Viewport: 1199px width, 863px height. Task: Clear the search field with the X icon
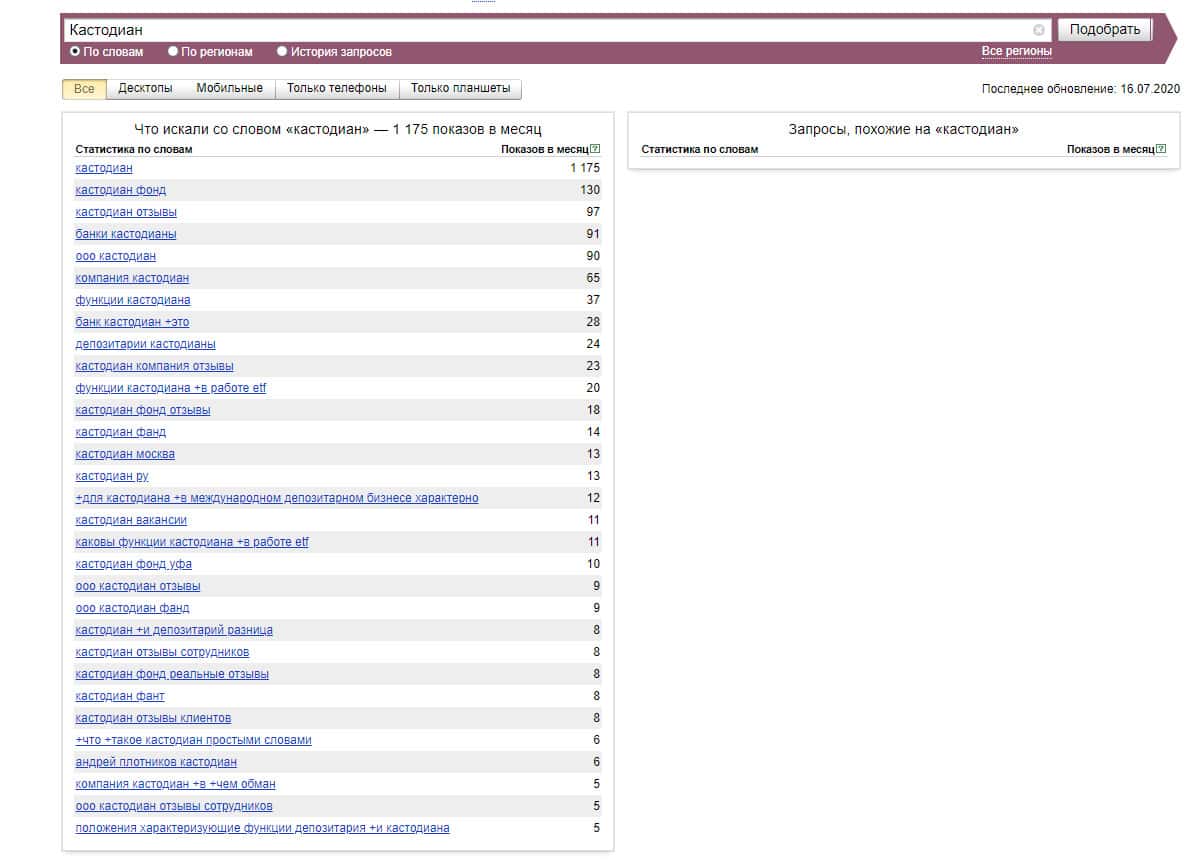click(1039, 30)
